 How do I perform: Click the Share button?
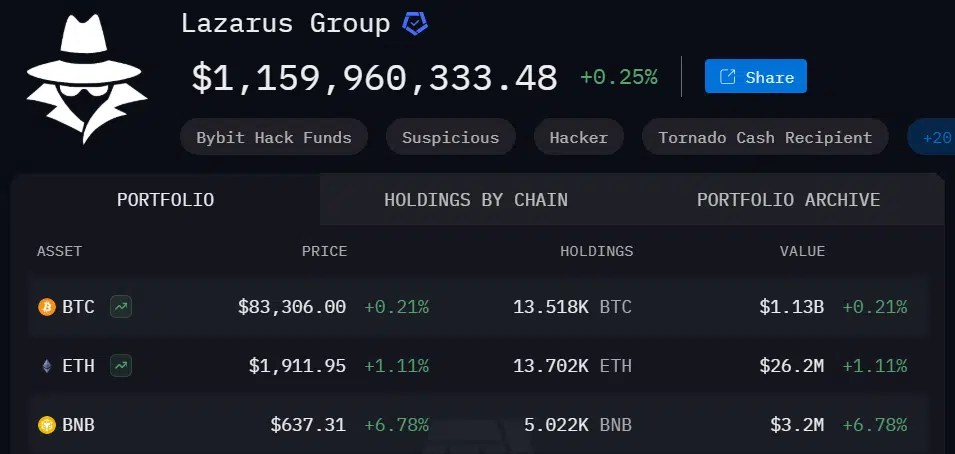[x=756, y=76]
